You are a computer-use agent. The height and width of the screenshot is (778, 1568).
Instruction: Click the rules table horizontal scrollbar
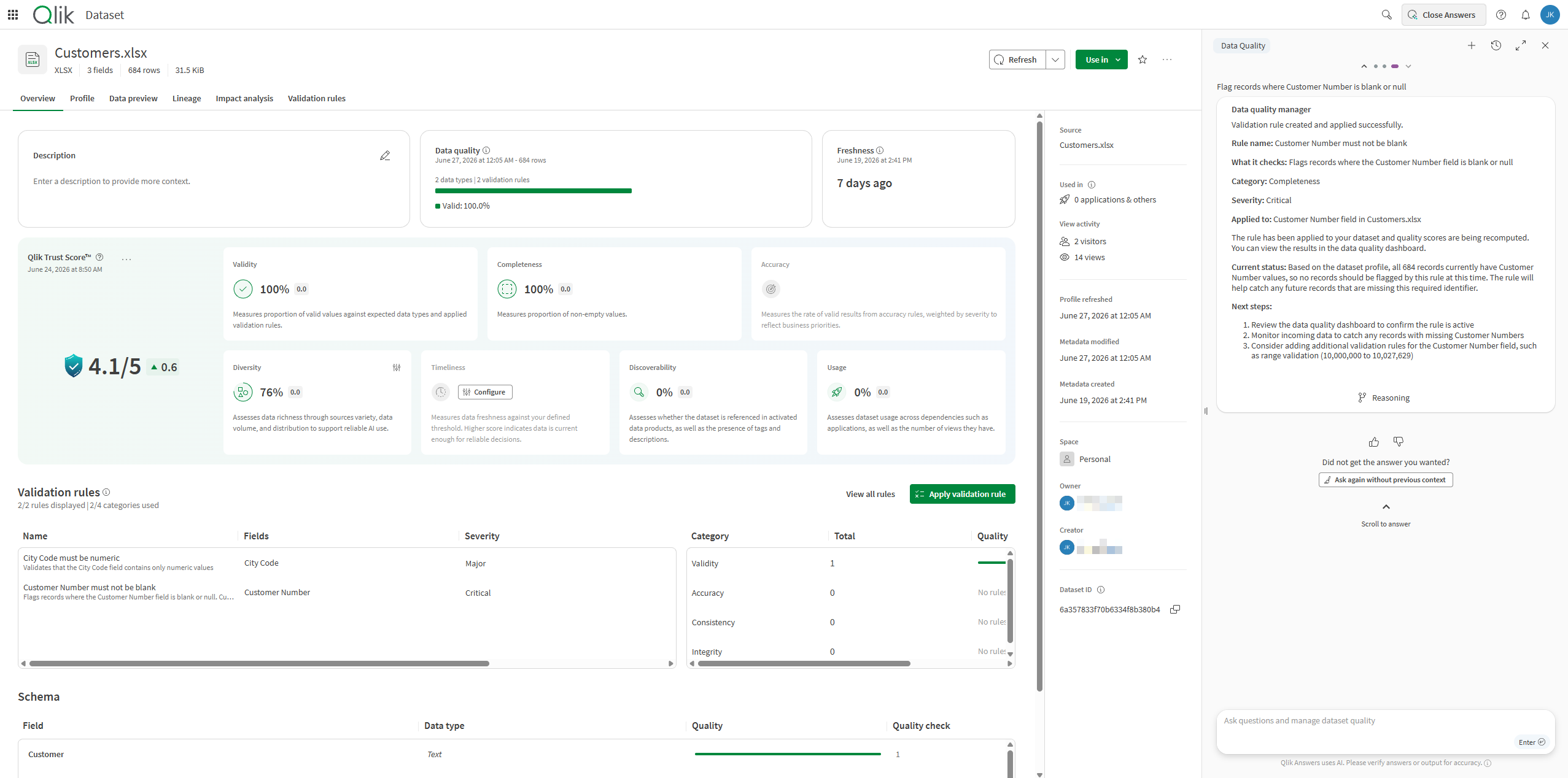coord(259,663)
